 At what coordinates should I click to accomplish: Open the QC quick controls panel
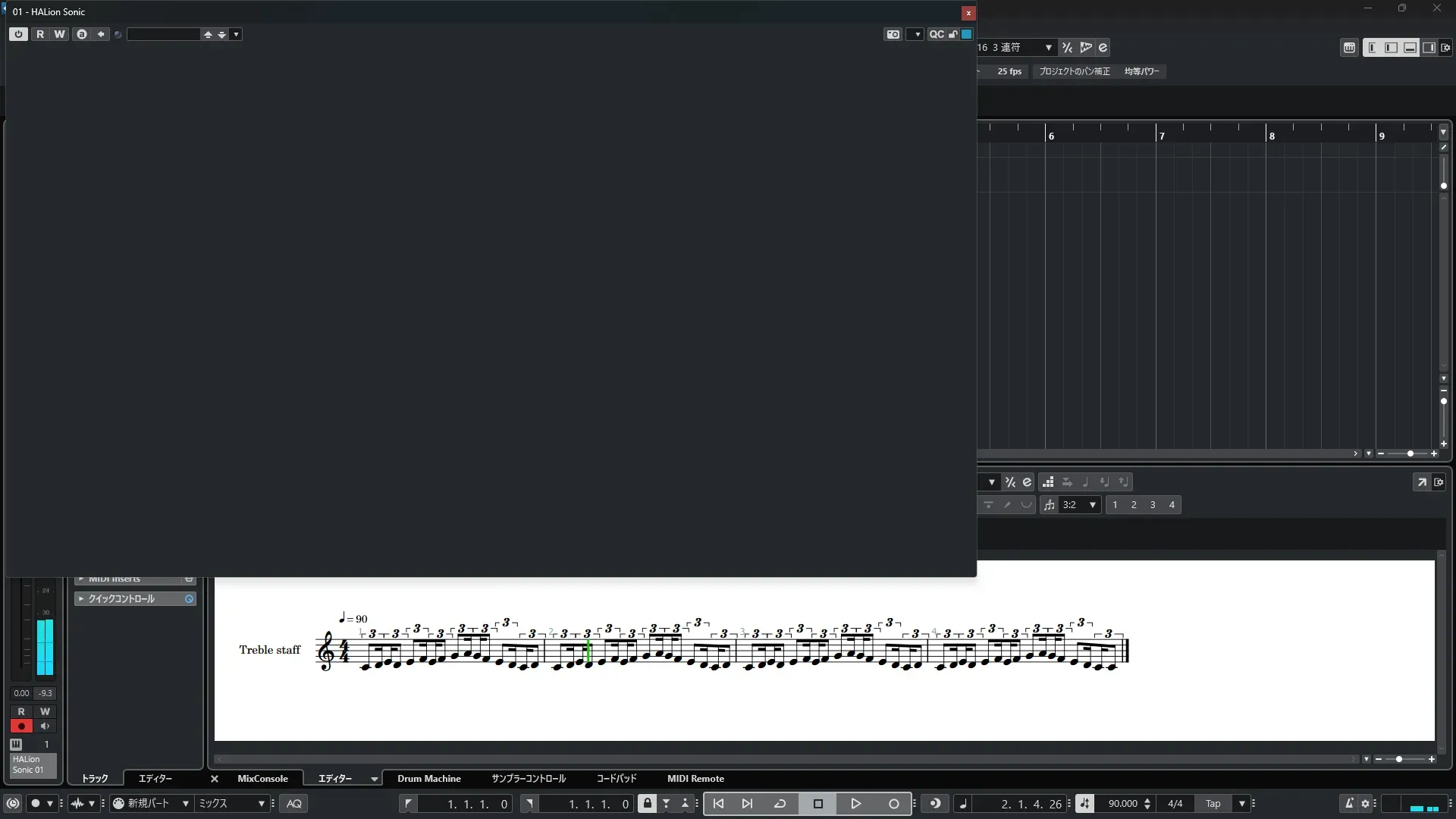click(x=937, y=34)
